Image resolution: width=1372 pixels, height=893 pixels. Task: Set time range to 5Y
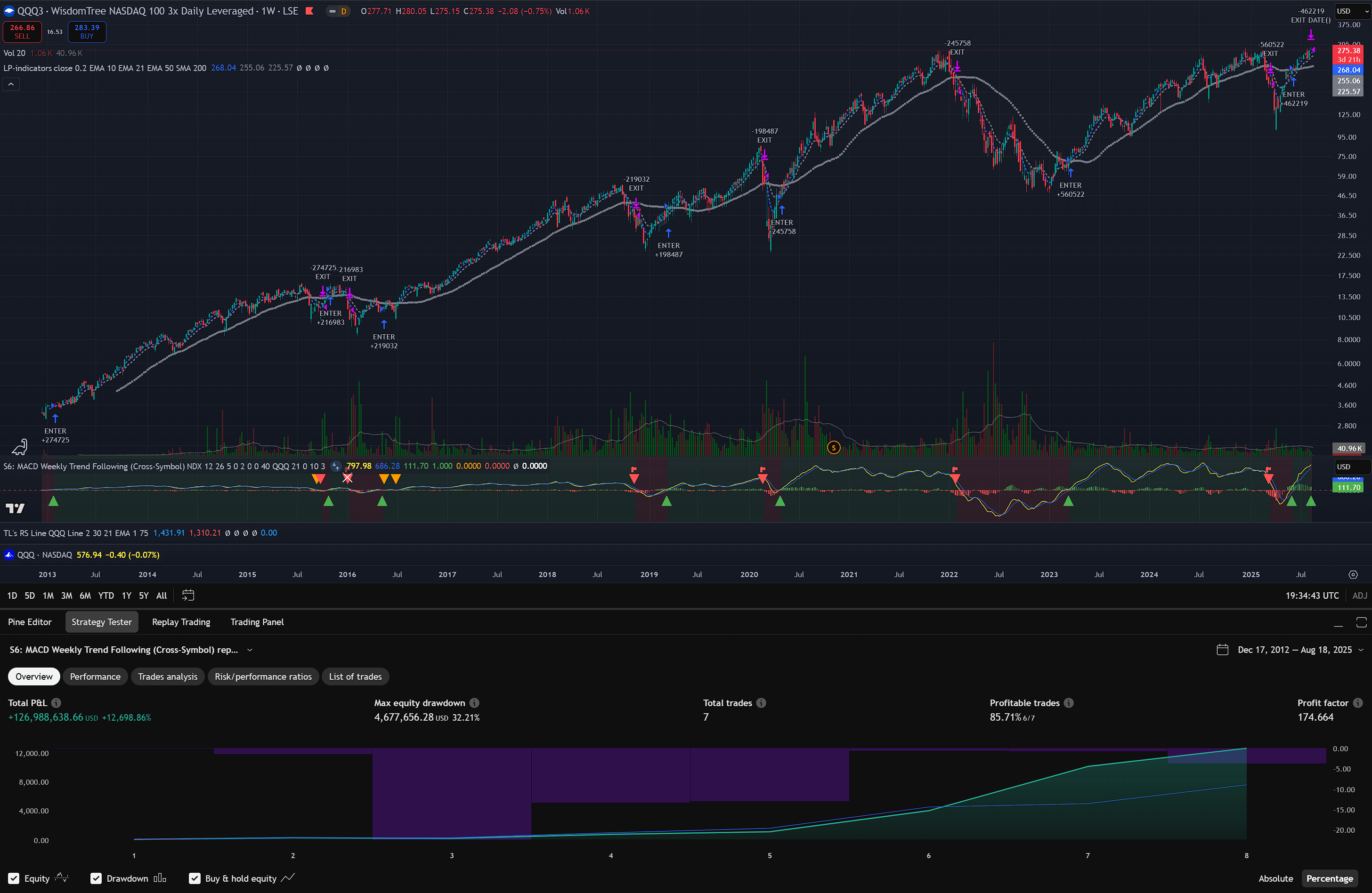(144, 595)
